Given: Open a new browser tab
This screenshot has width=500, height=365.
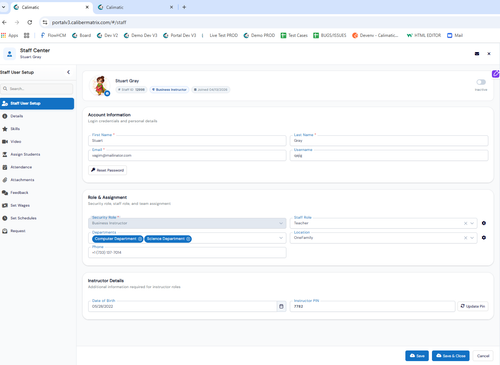Looking at the screenshot, I should pyautogui.click(x=184, y=7).
